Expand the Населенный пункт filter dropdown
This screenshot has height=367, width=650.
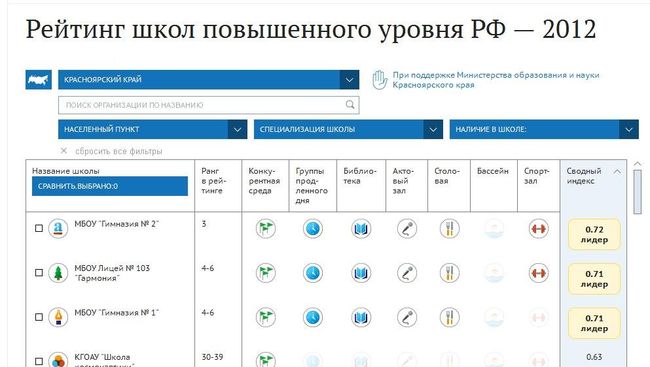(153, 129)
